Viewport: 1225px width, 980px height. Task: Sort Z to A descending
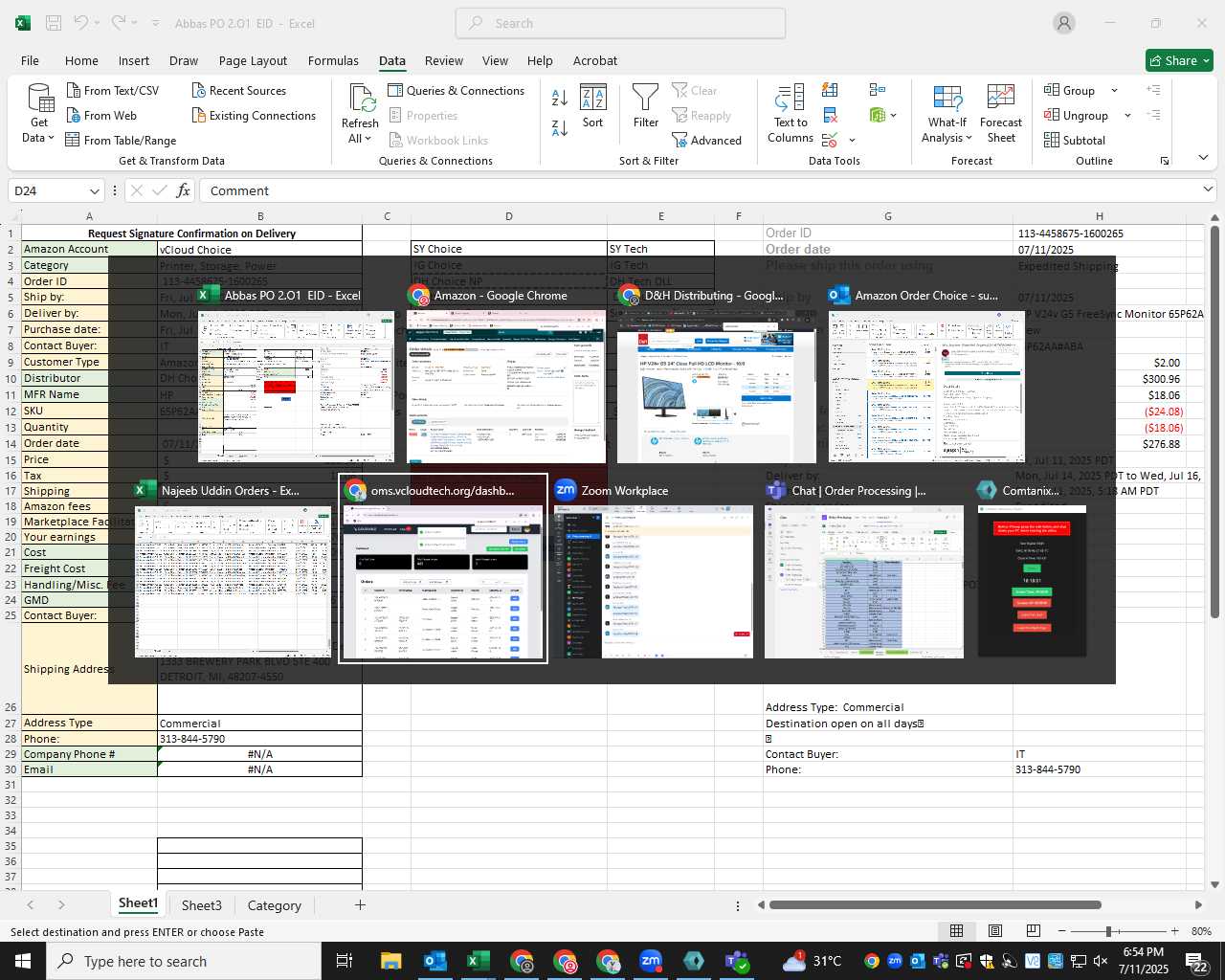[x=560, y=127]
